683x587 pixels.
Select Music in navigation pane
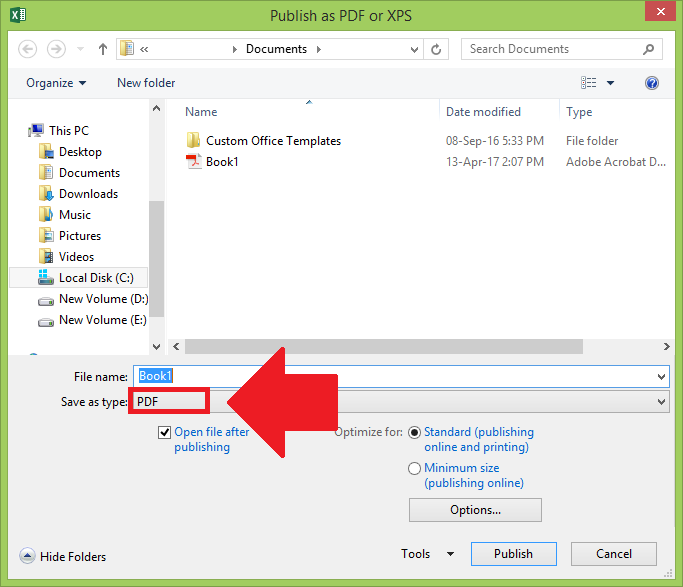(x=75, y=215)
